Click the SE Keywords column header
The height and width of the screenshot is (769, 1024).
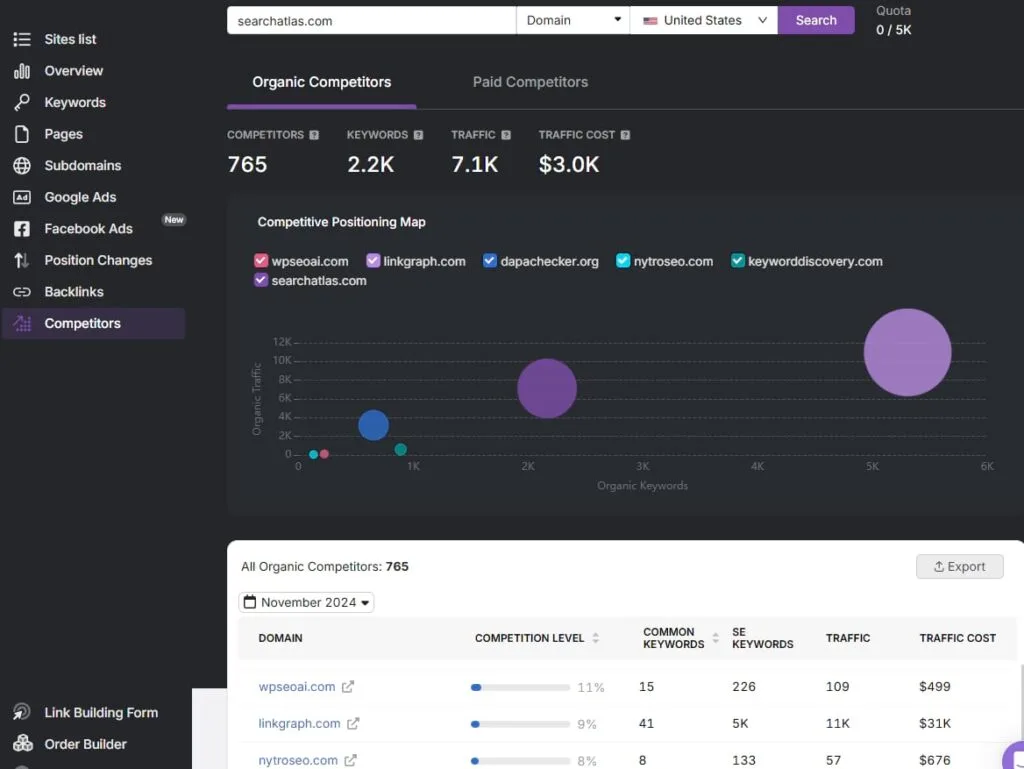[x=762, y=638]
